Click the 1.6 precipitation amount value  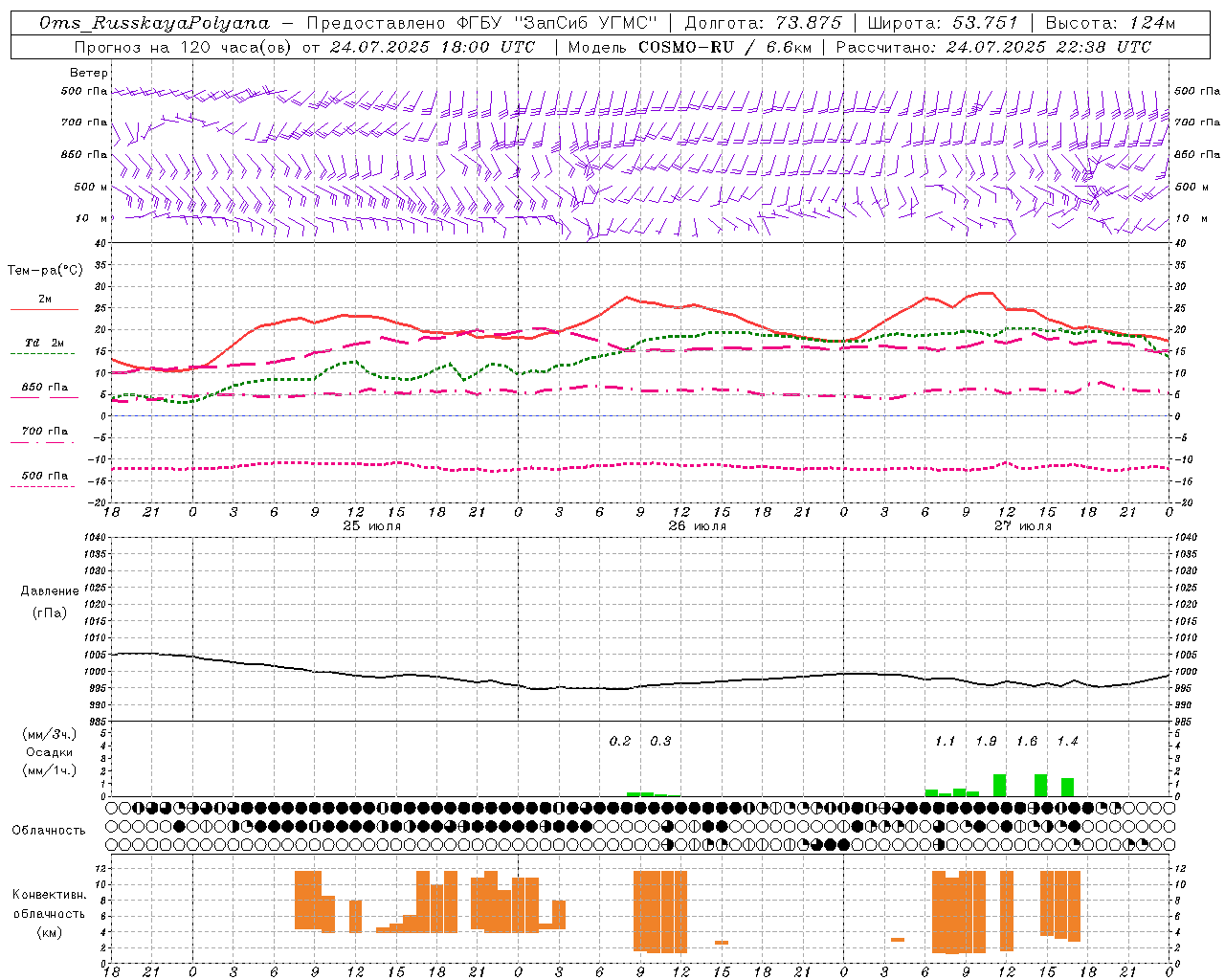pos(1027,742)
